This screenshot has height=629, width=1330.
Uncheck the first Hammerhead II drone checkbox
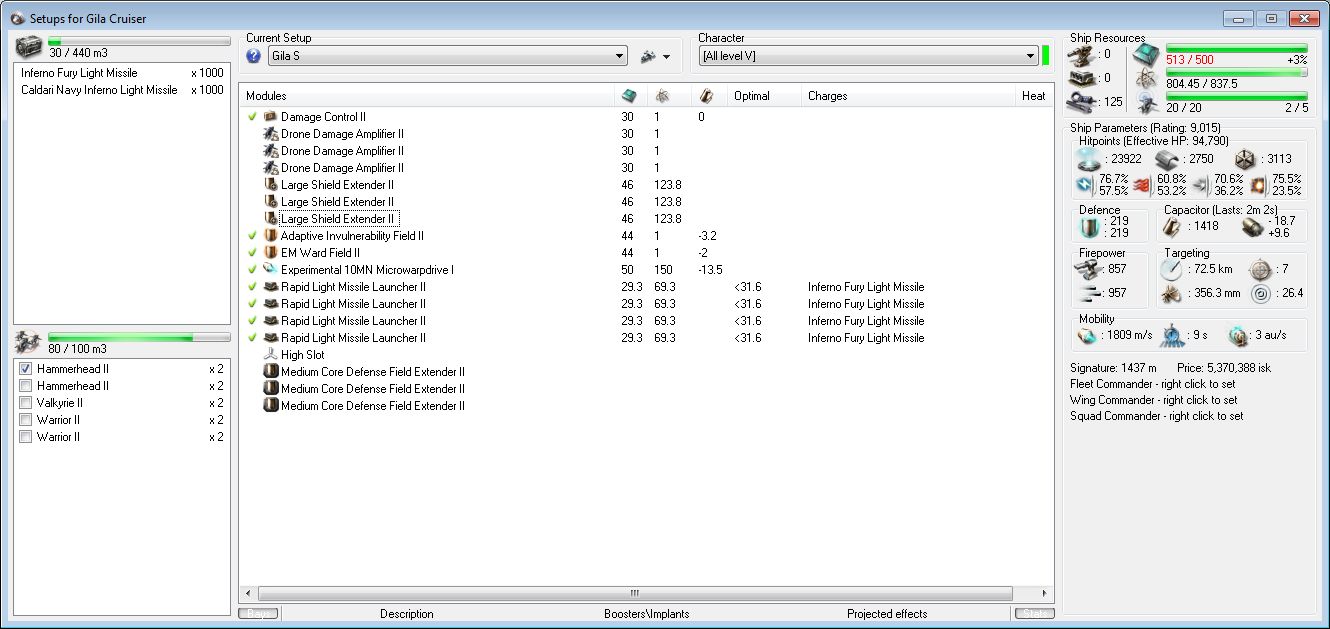(26, 369)
